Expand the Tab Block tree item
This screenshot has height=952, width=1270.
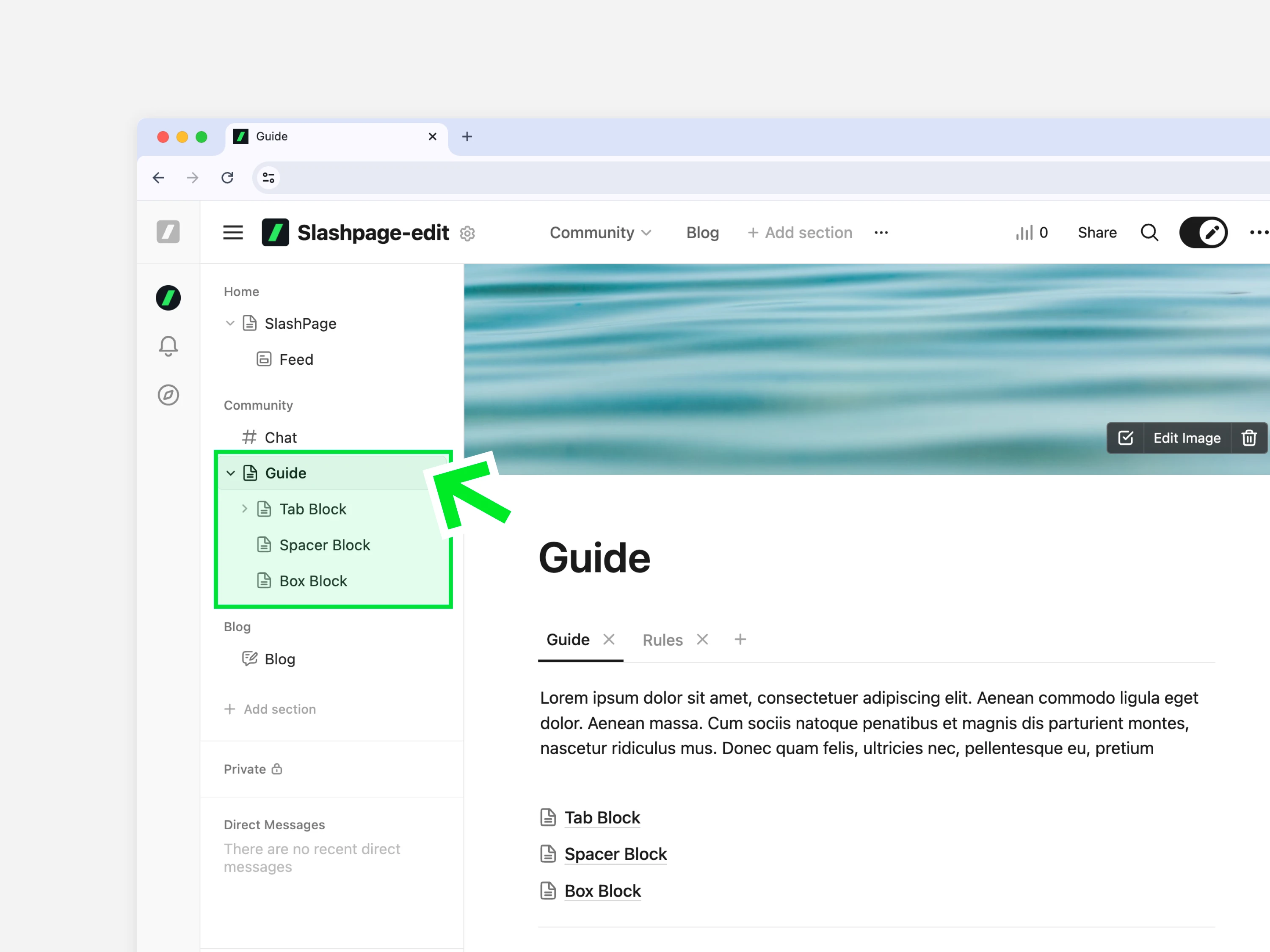245,509
